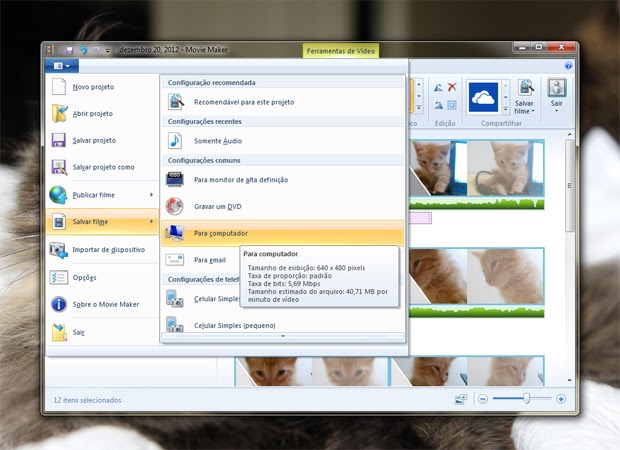This screenshot has height=450, width=620.
Task: Click the save list scroll-down arrow
Action: (283, 336)
